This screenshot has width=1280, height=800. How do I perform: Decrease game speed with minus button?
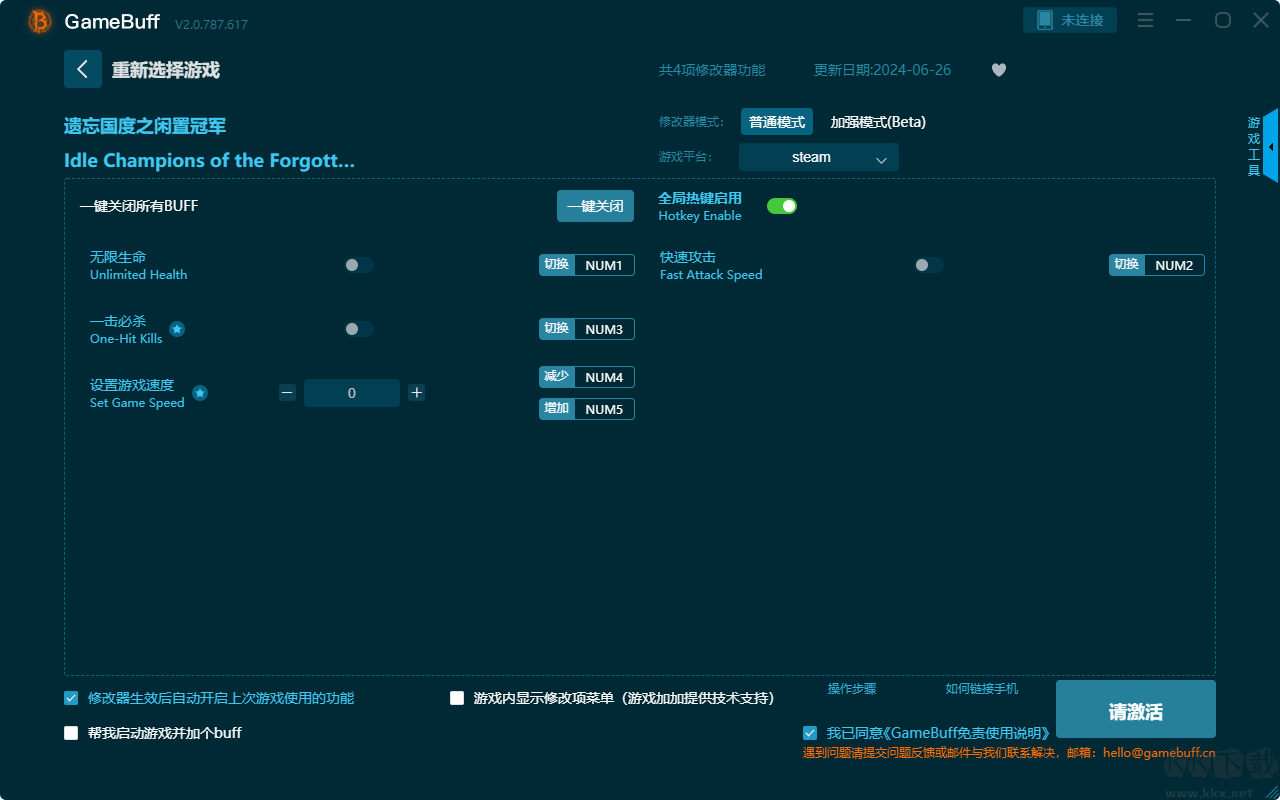click(287, 393)
